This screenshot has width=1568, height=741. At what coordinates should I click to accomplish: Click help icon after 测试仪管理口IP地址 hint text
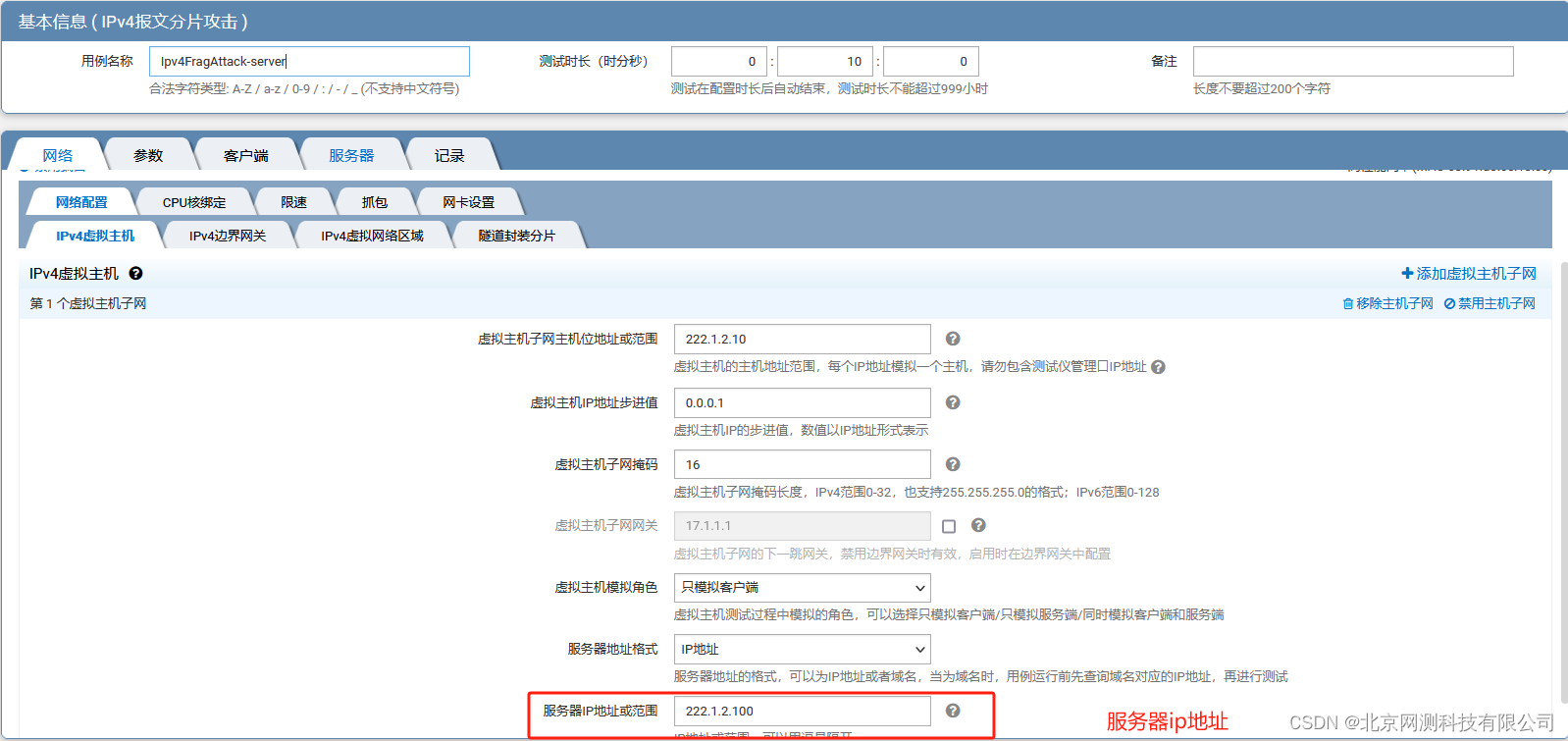(x=1158, y=367)
